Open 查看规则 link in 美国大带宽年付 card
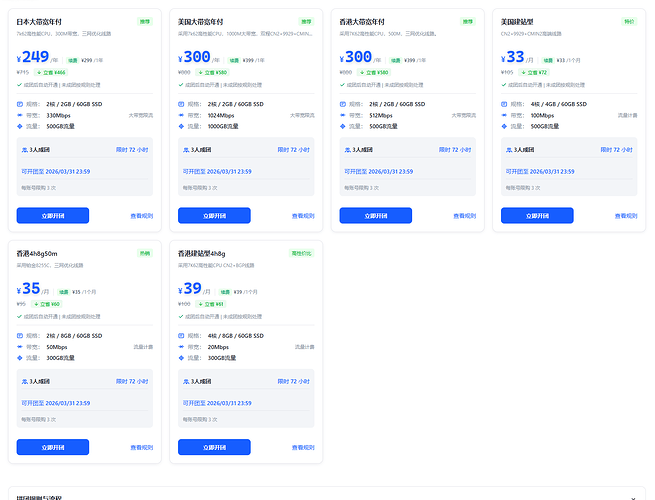 (x=303, y=216)
